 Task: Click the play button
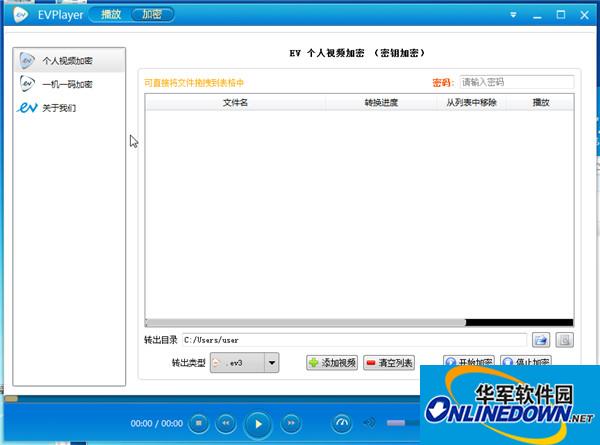click(x=258, y=424)
